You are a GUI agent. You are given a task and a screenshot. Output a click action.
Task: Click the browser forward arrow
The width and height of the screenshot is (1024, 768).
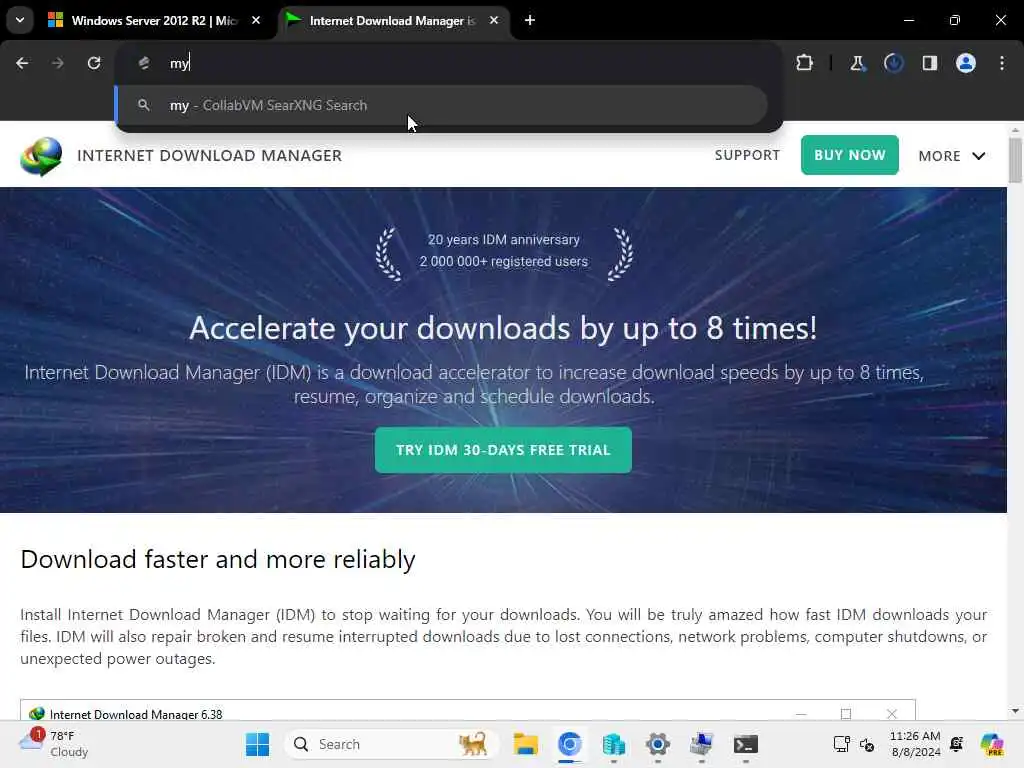tap(57, 63)
